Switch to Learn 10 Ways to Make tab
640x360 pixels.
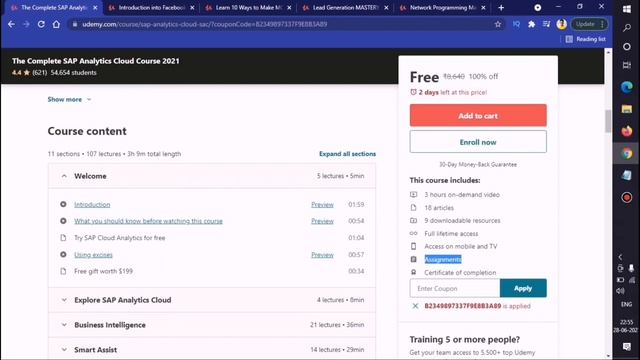(x=248, y=8)
